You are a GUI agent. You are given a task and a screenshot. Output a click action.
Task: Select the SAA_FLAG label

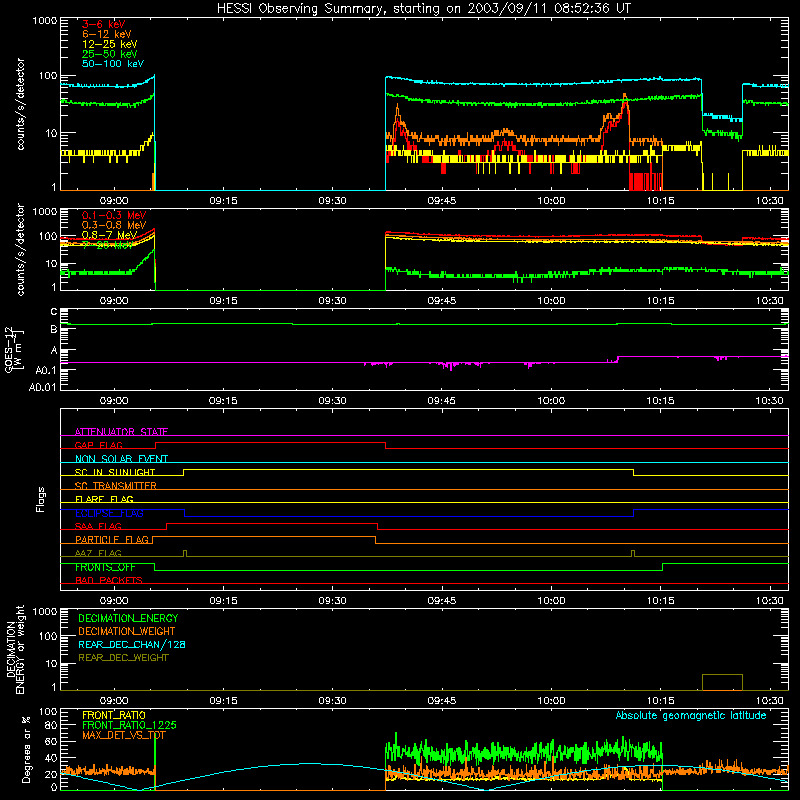[98, 526]
